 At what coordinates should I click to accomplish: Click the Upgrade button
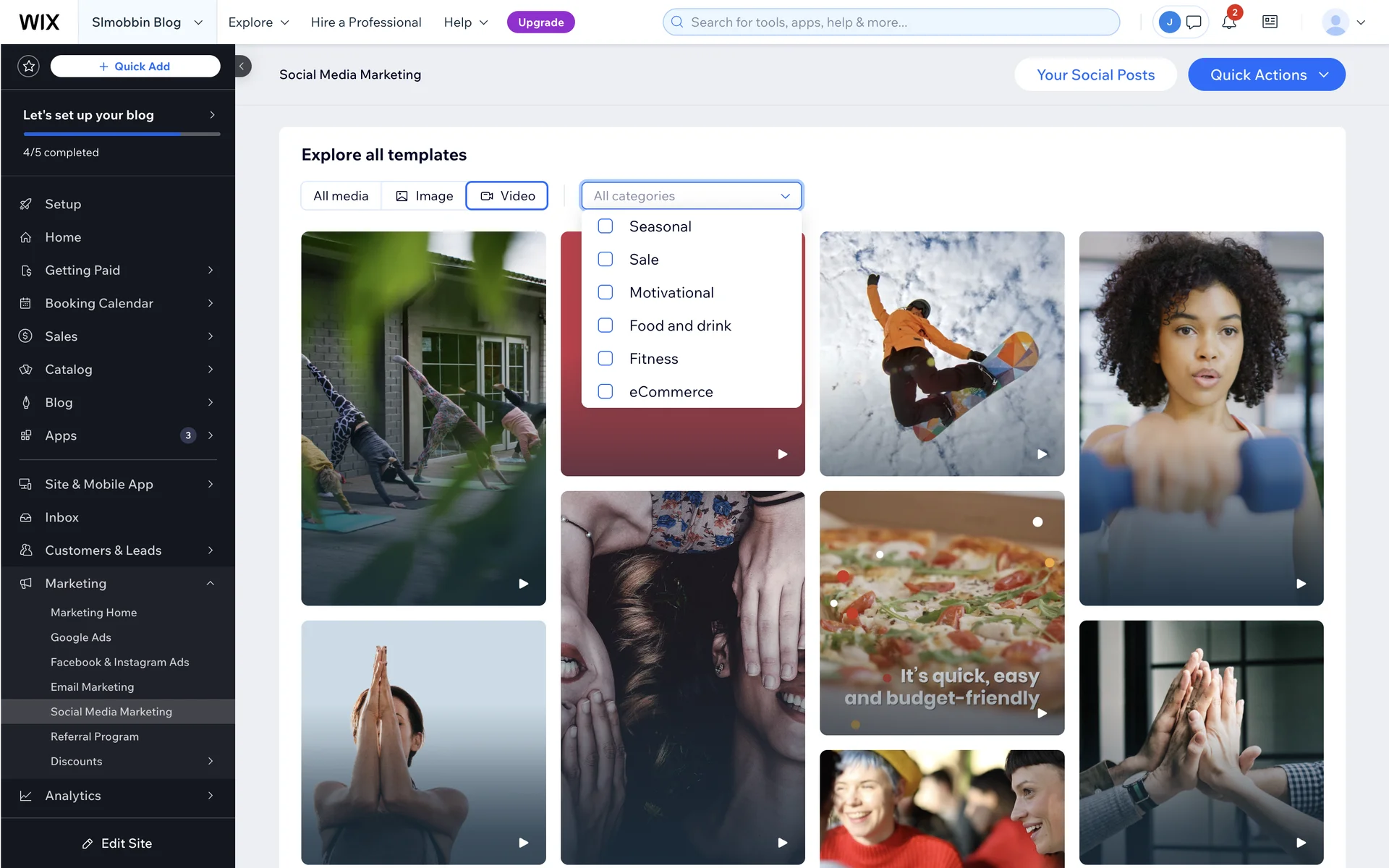tap(540, 22)
